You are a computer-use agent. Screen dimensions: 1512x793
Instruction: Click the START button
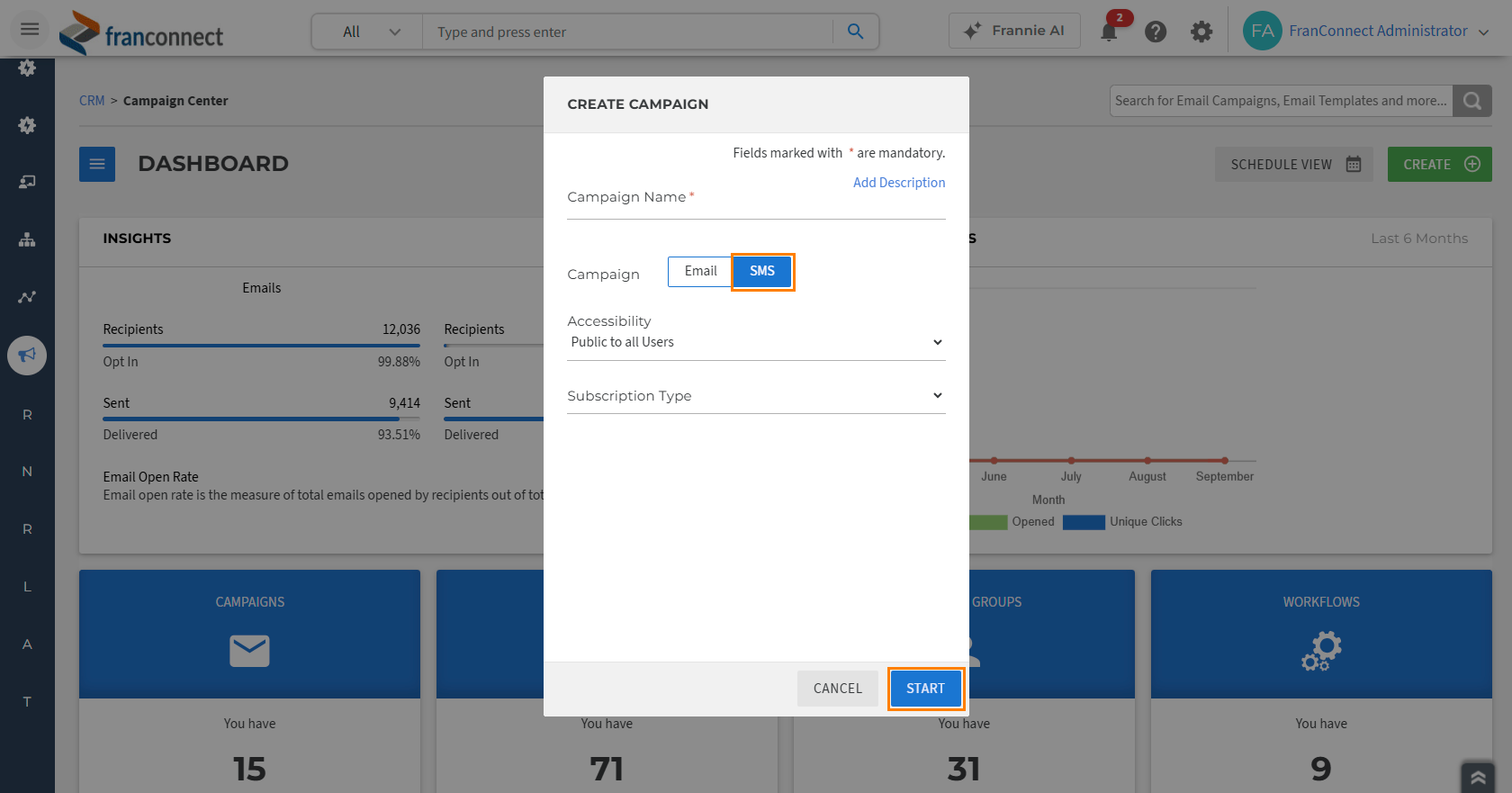926,689
